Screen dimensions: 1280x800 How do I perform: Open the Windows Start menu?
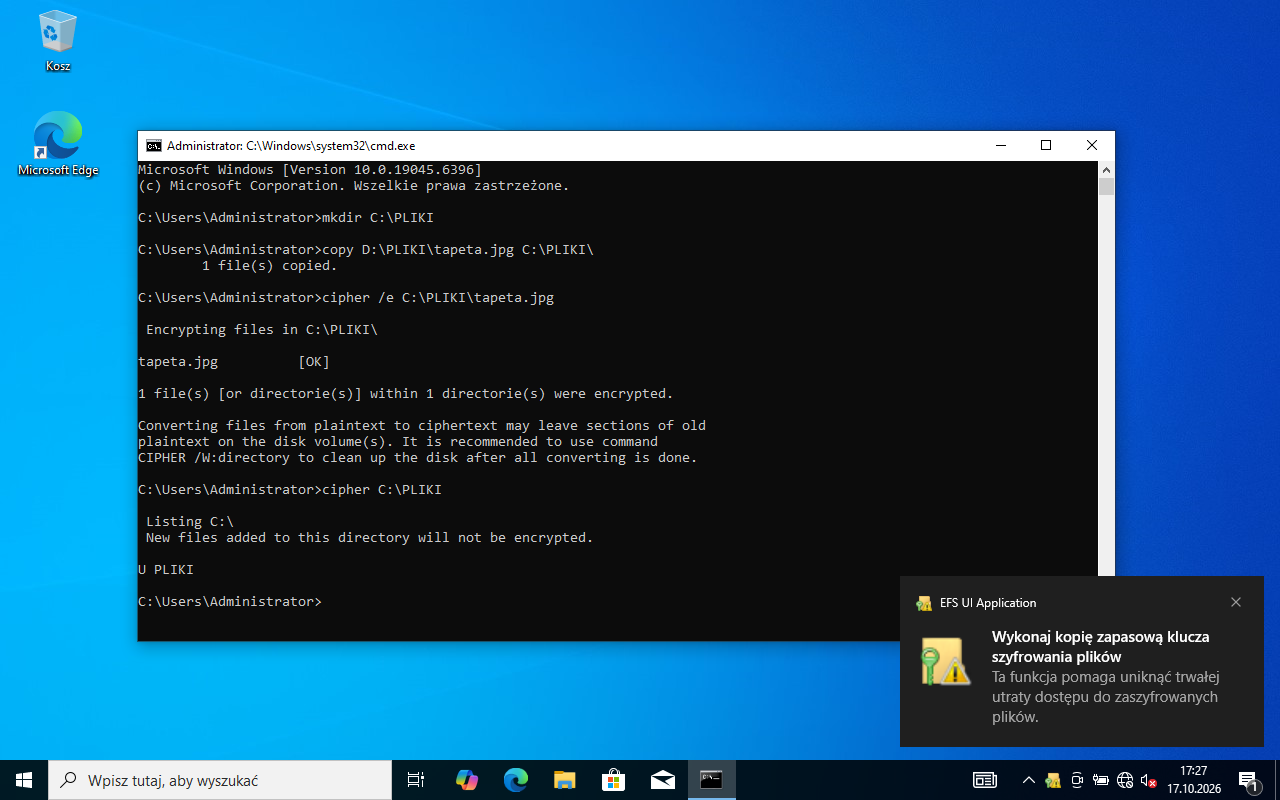pyautogui.click(x=24, y=780)
